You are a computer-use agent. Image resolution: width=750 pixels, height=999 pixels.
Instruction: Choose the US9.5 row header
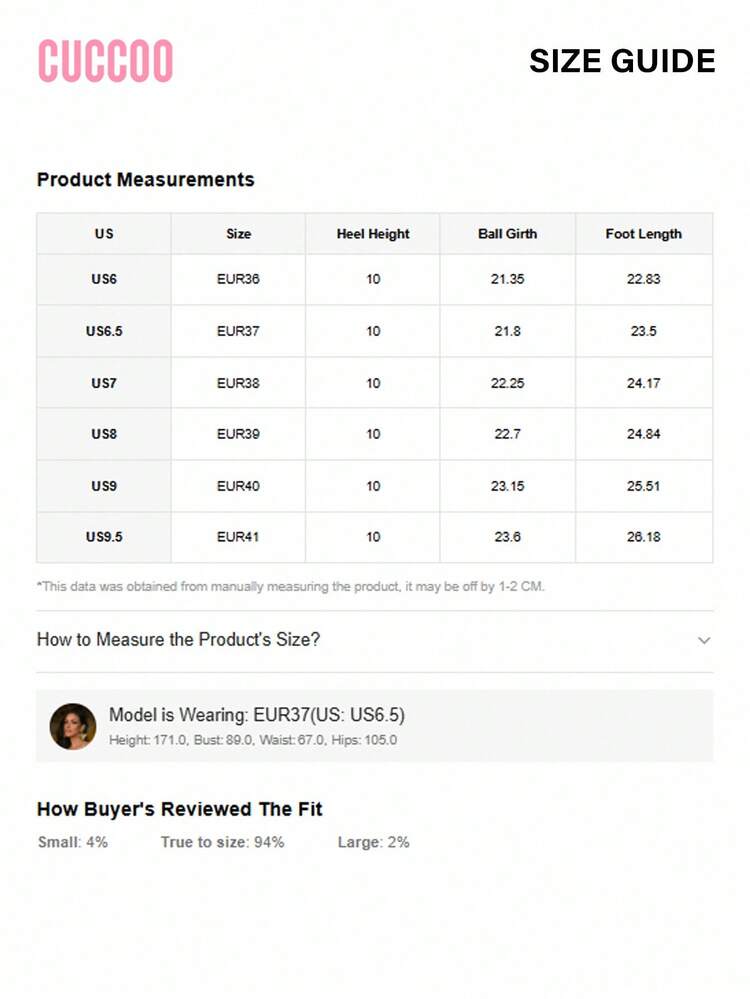(x=104, y=537)
